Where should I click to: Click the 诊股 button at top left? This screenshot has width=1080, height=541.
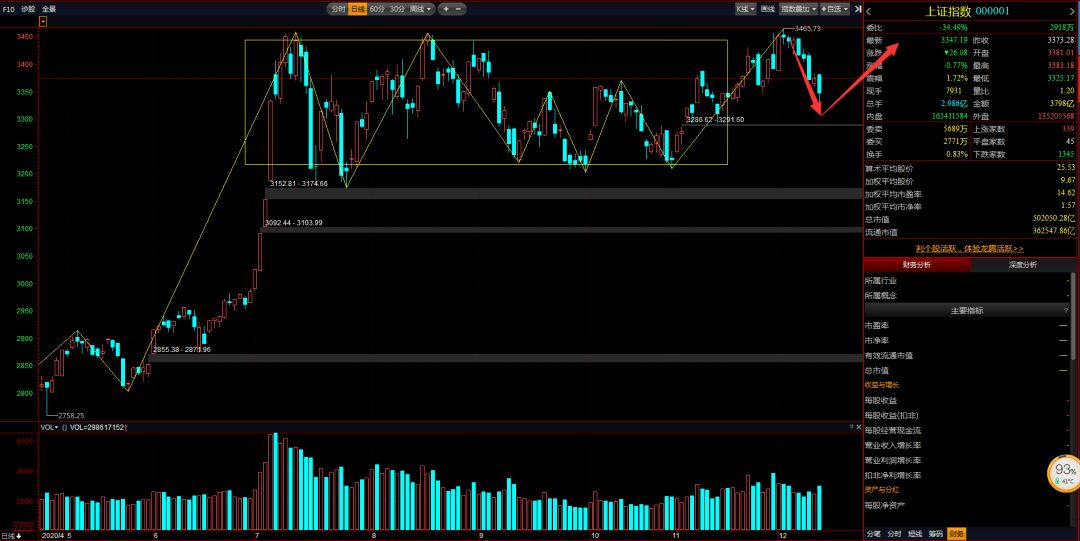coord(28,9)
